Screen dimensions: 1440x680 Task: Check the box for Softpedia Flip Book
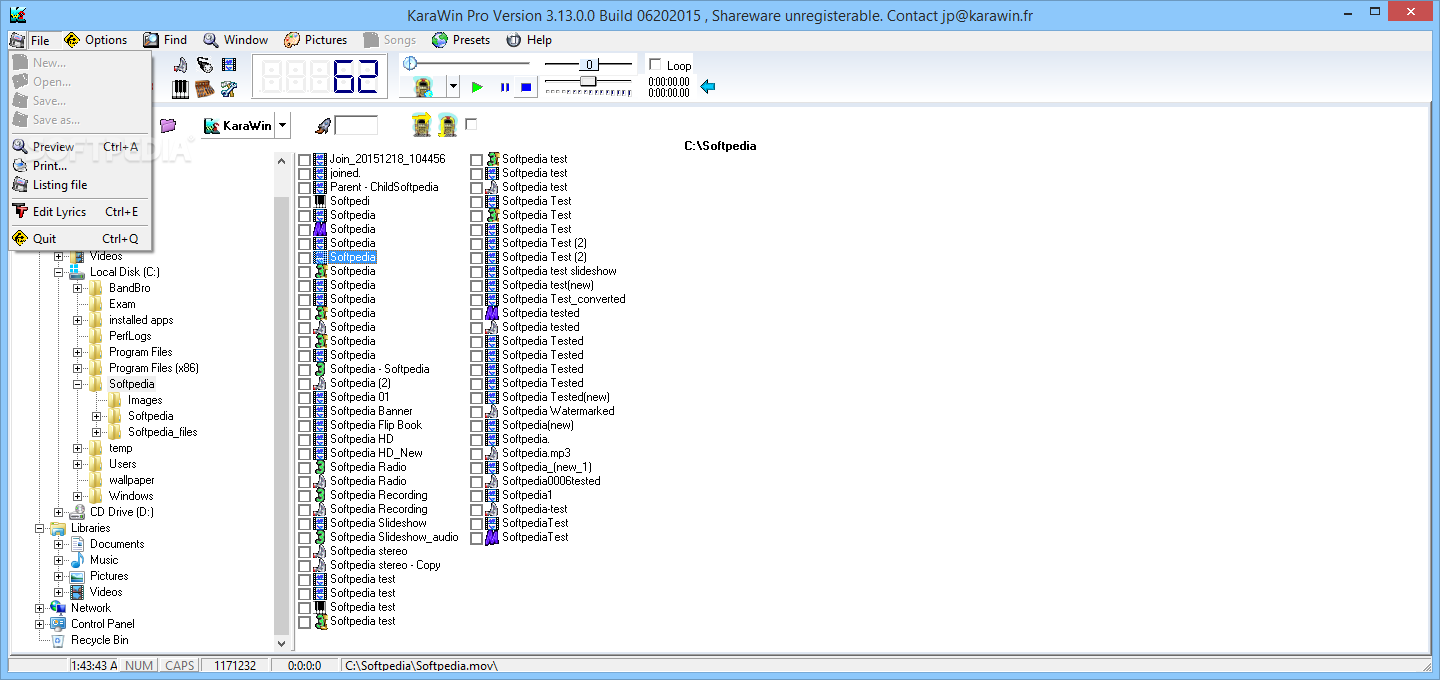304,426
